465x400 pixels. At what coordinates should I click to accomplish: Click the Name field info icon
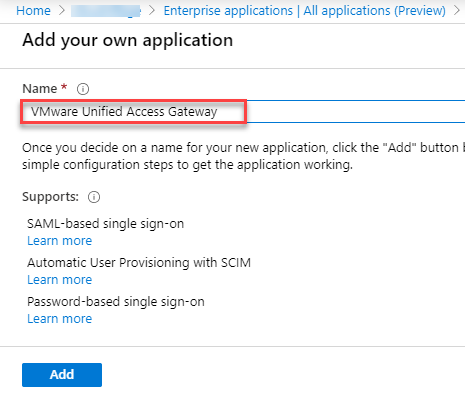[83, 89]
